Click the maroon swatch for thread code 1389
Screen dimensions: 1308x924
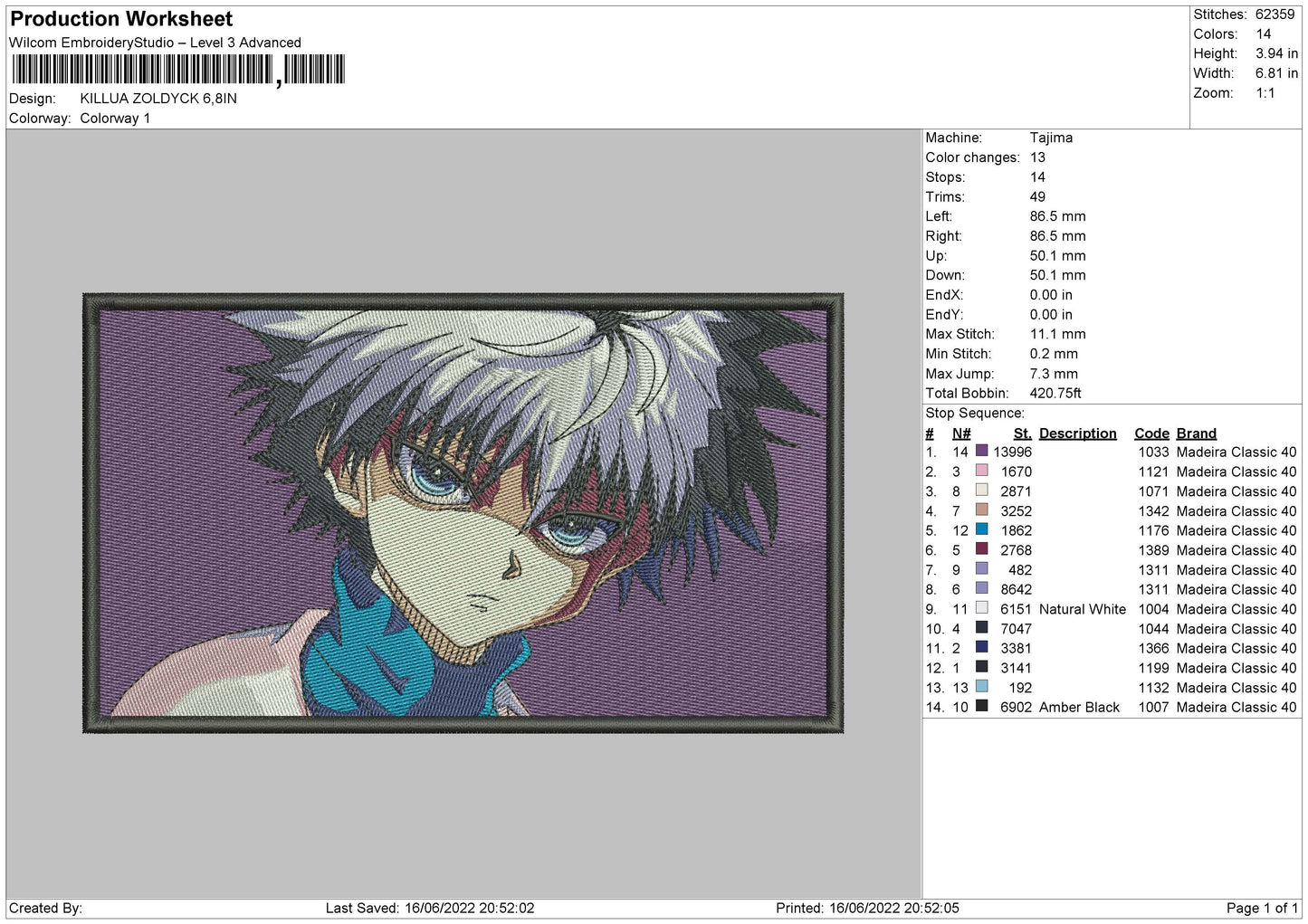pos(981,549)
